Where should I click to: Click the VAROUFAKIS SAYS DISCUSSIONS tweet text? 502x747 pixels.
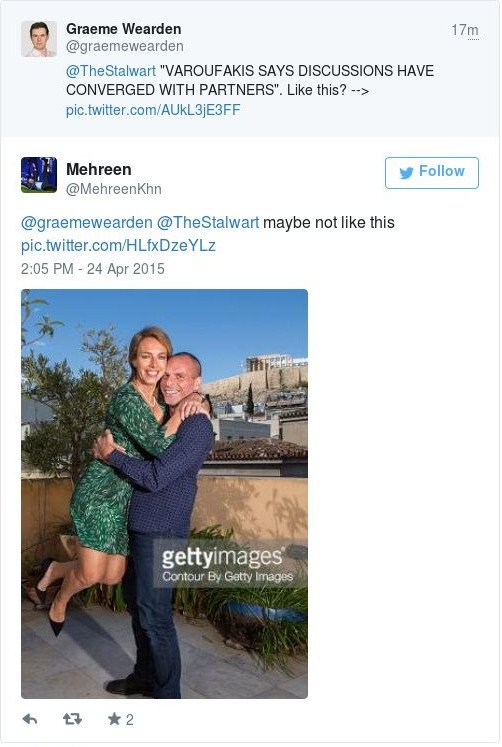(x=250, y=81)
